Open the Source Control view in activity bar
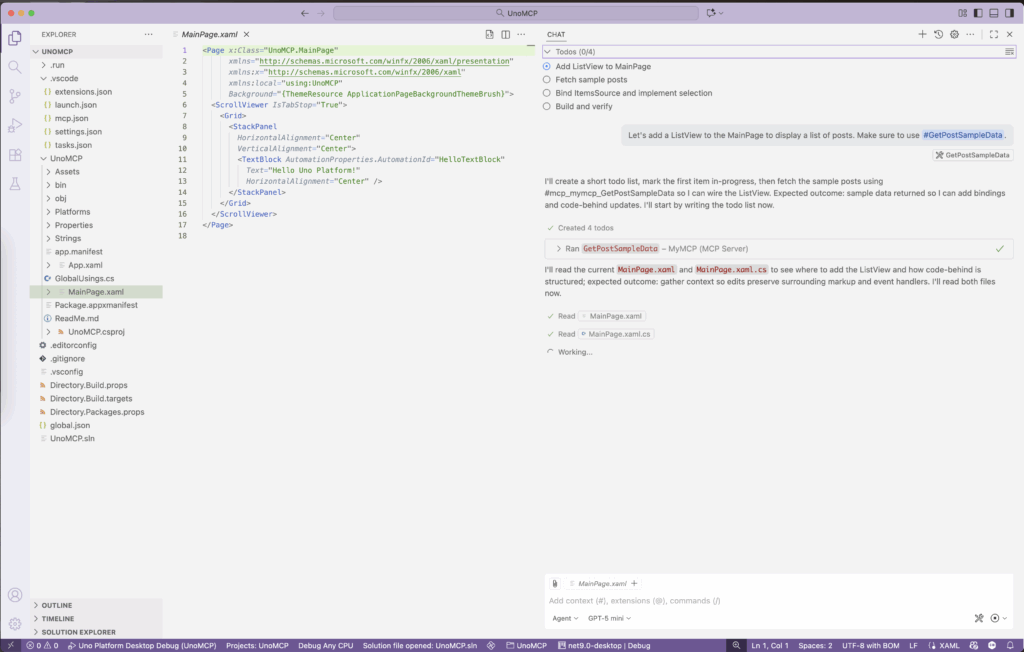This screenshot has height=652, width=1024. 15,96
